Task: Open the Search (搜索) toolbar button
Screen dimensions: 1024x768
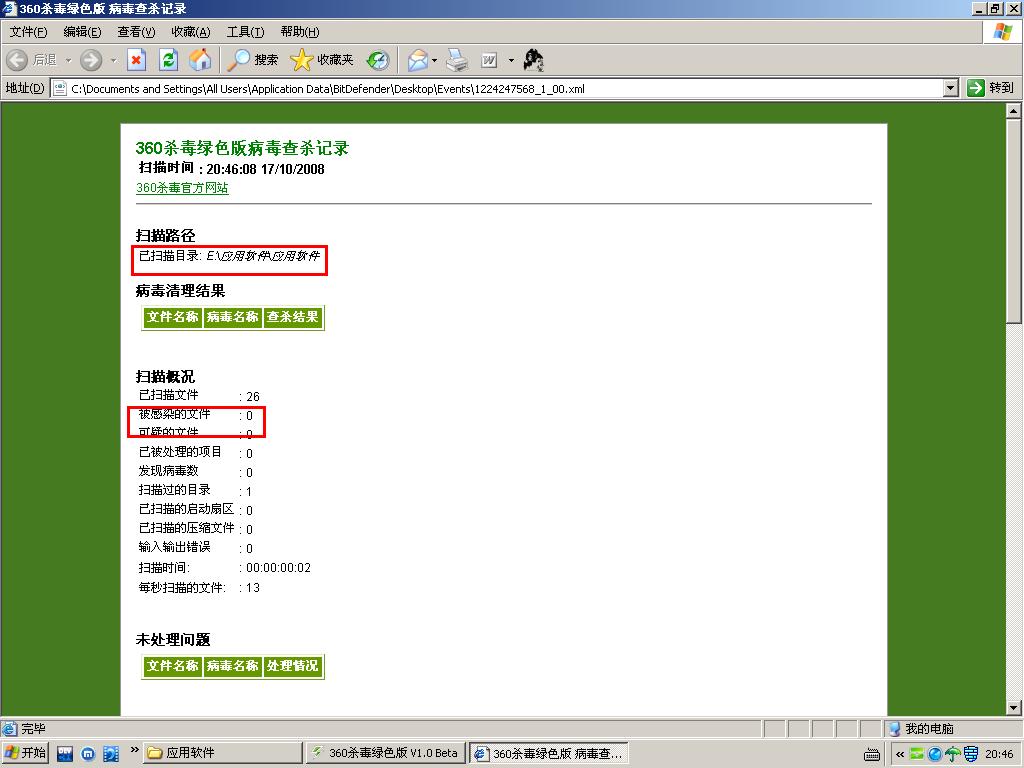Action: (x=253, y=60)
